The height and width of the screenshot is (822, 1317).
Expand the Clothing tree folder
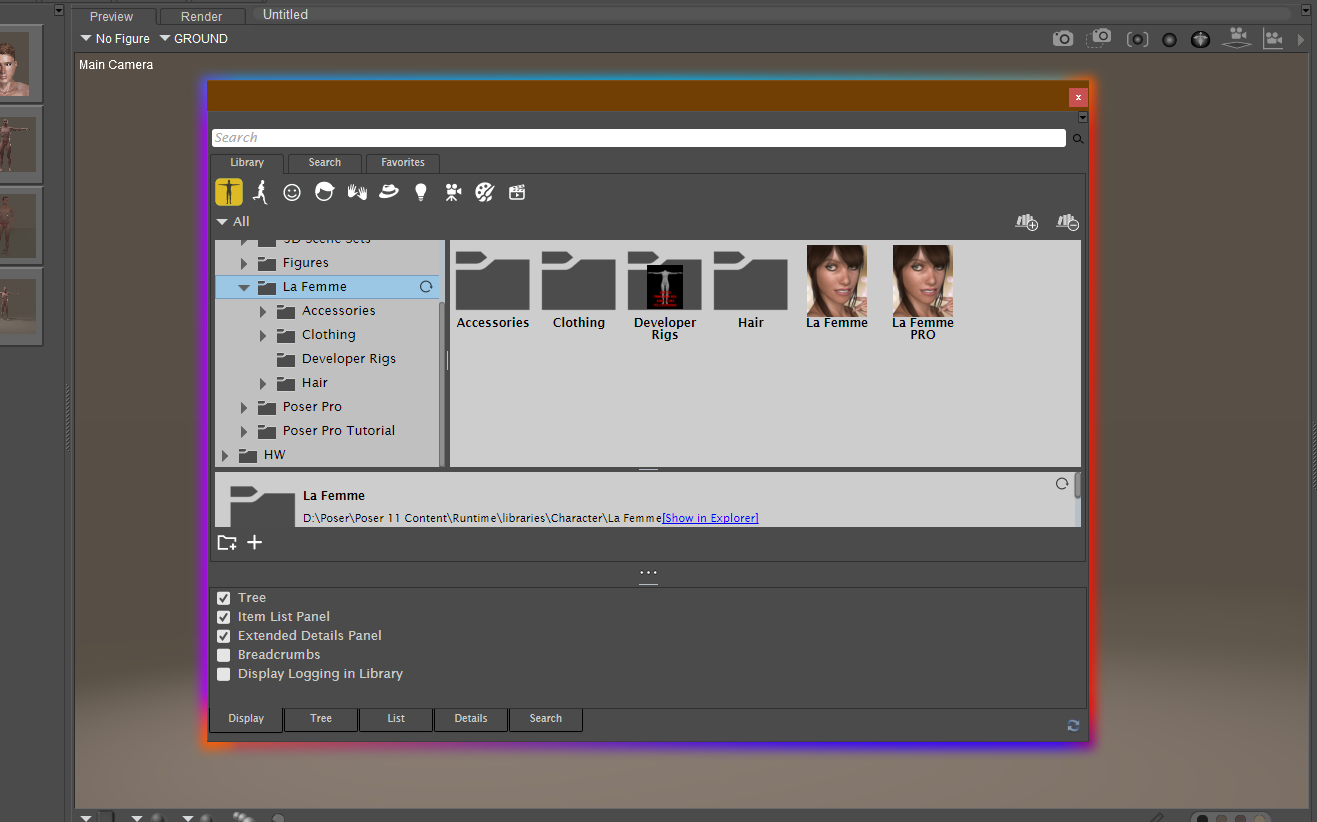264,335
